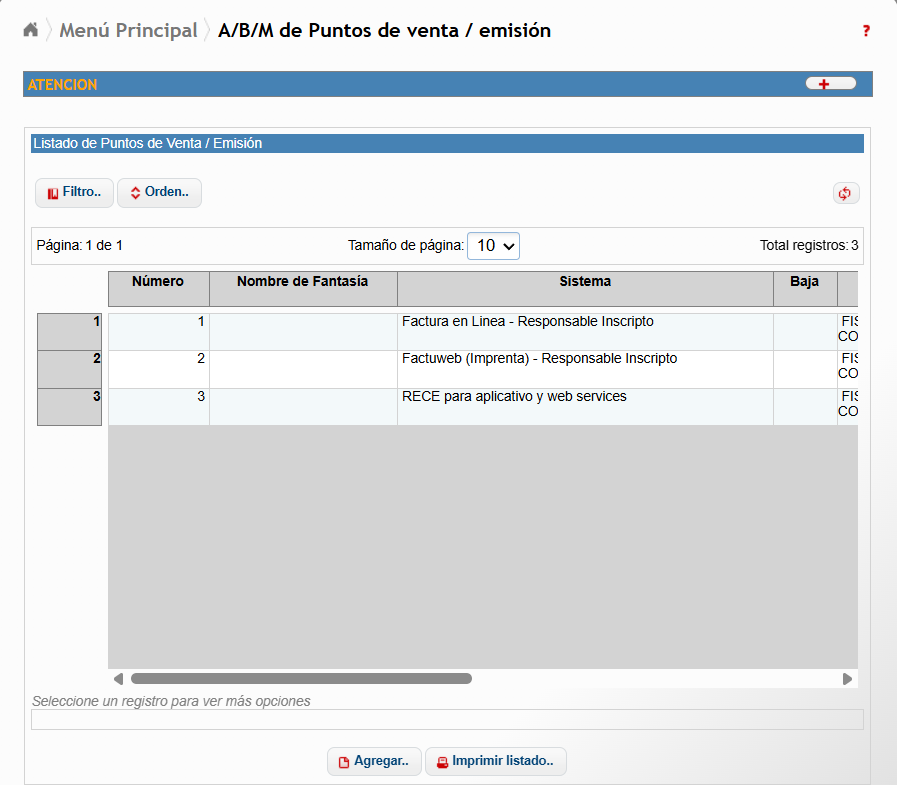This screenshot has width=897, height=785.
Task: Sort by the Número column header
Action: click(x=158, y=288)
